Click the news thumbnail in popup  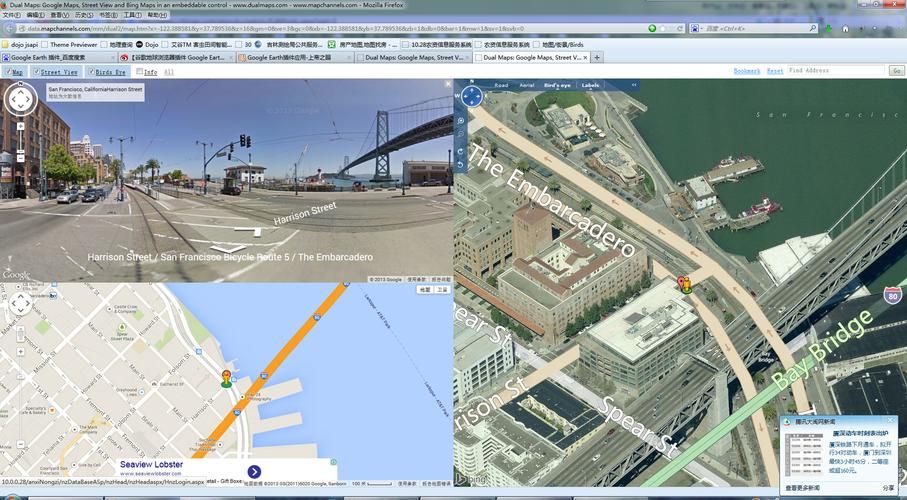[x=804, y=454]
